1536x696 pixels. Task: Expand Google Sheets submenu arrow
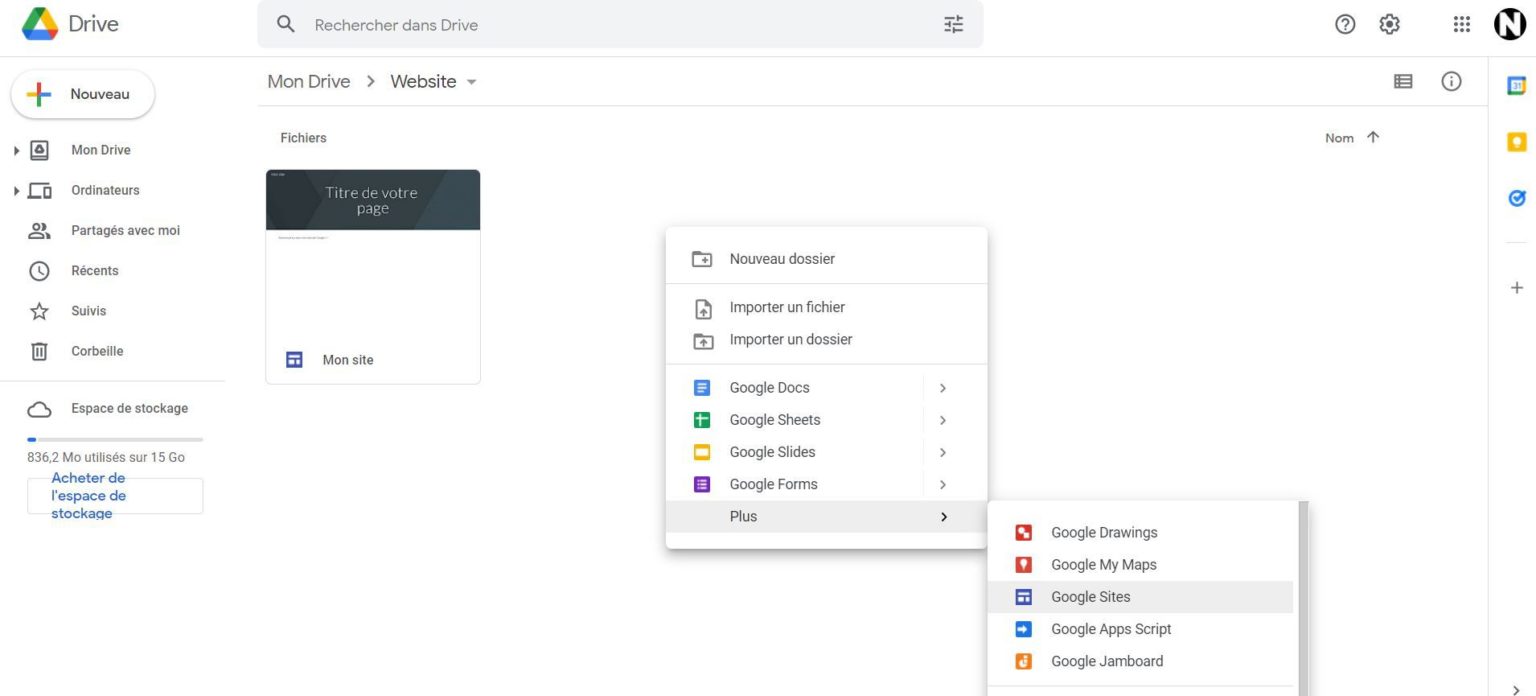(942, 420)
